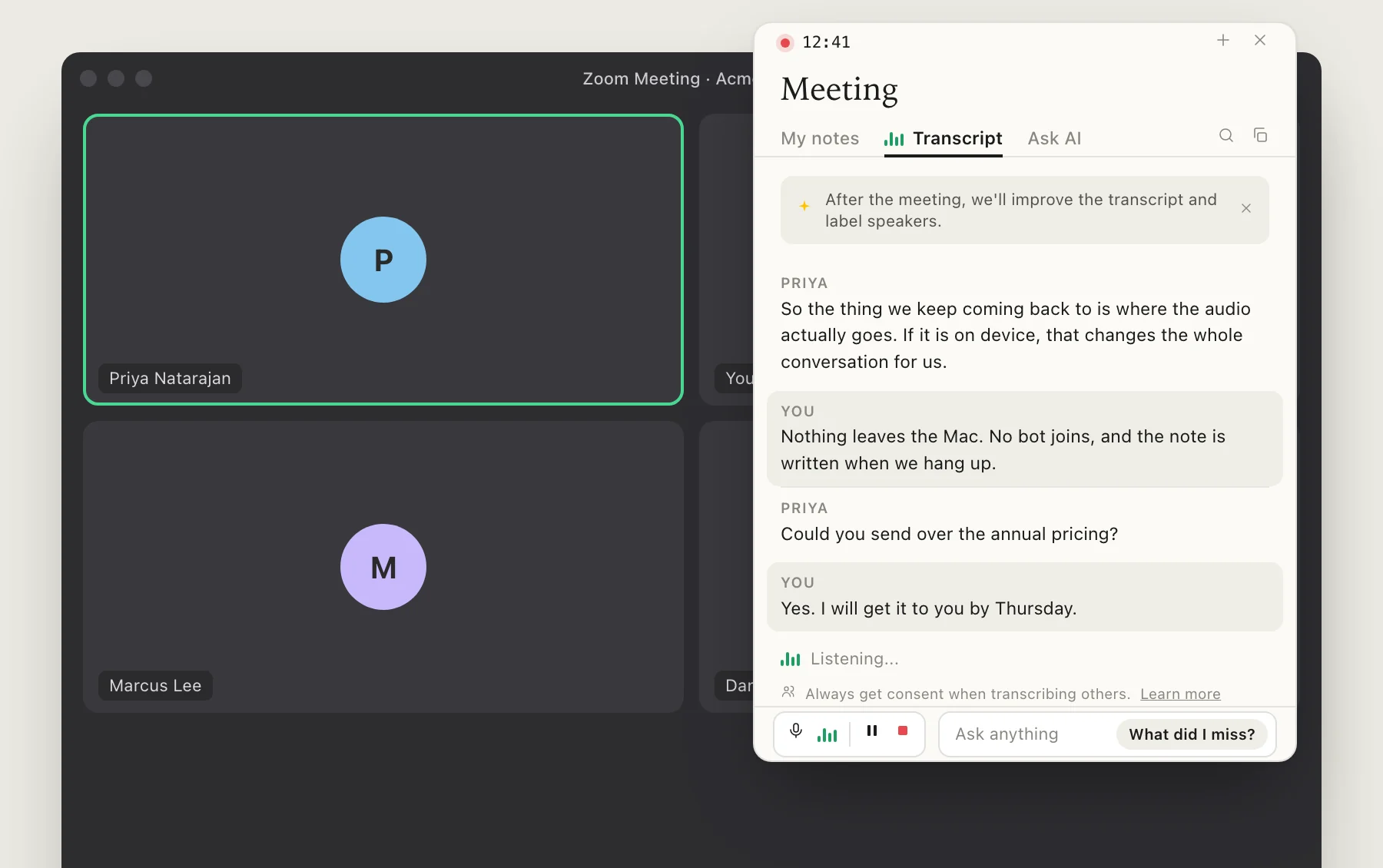Open the My notes tab
This screenshot has width=1383, height=868.
pos(820,138)
